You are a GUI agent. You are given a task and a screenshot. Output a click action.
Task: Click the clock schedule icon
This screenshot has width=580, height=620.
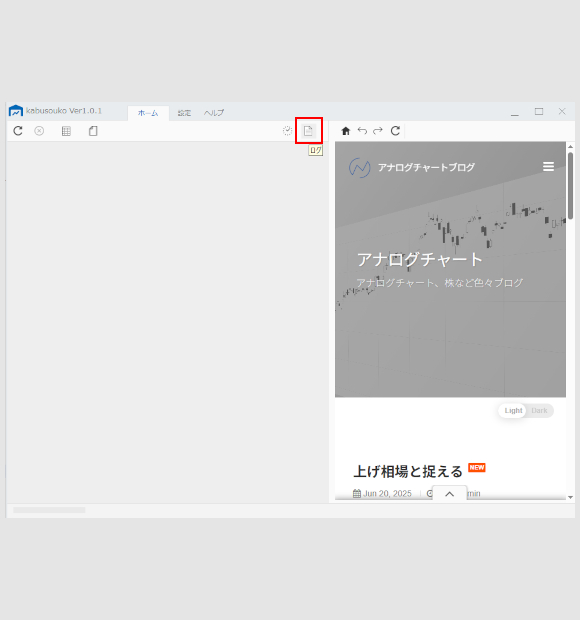[287, 131]
